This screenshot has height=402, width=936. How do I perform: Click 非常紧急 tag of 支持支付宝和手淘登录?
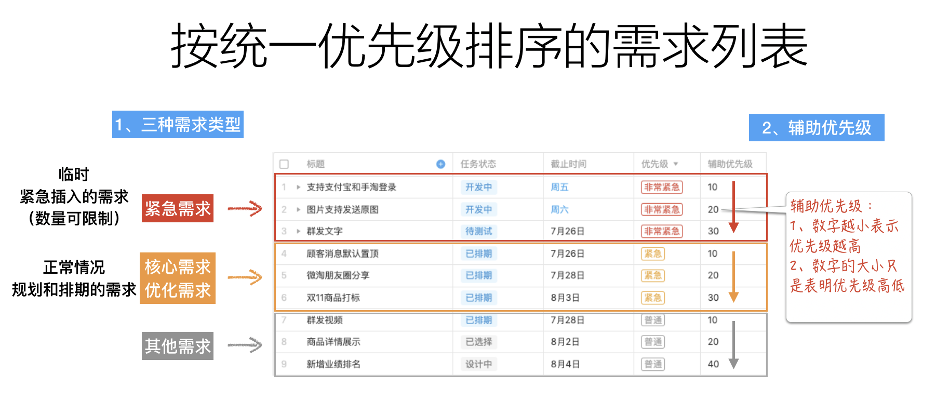tap(662, 187)
